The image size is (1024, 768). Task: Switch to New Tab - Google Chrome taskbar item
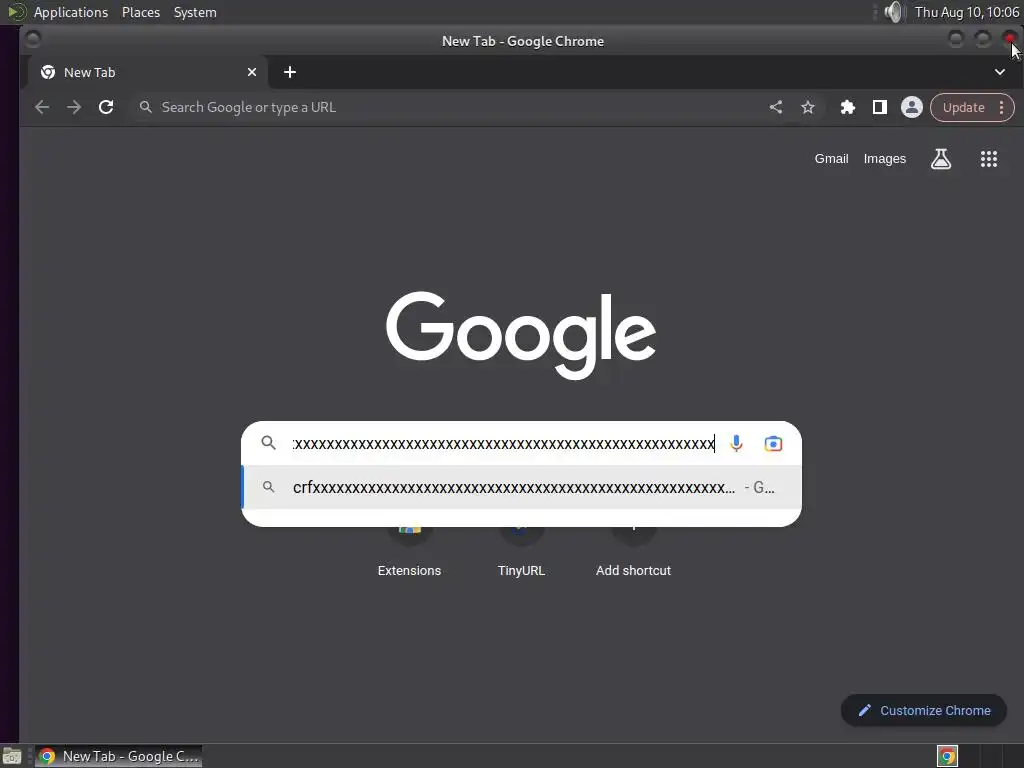pos(118,756)
